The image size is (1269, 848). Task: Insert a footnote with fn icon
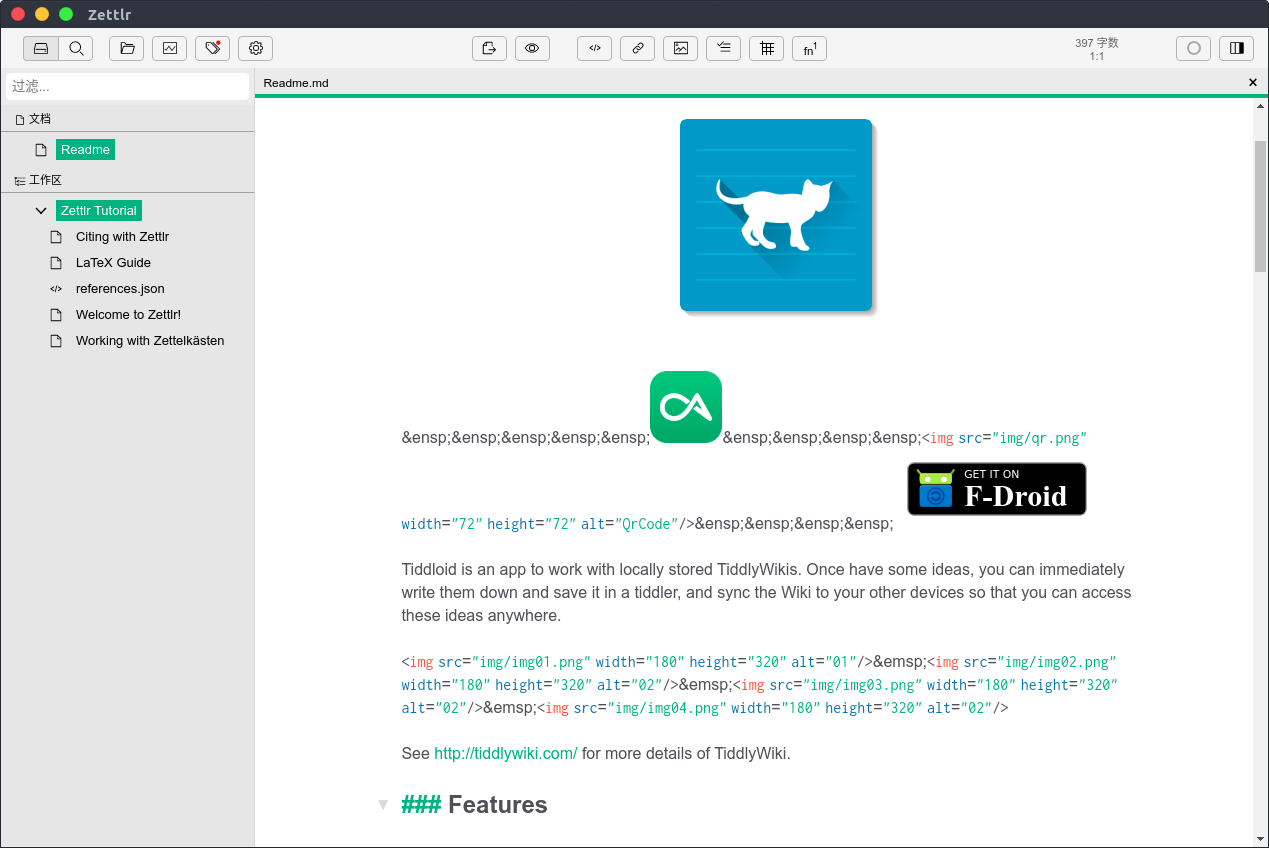(x=809, y=48)
